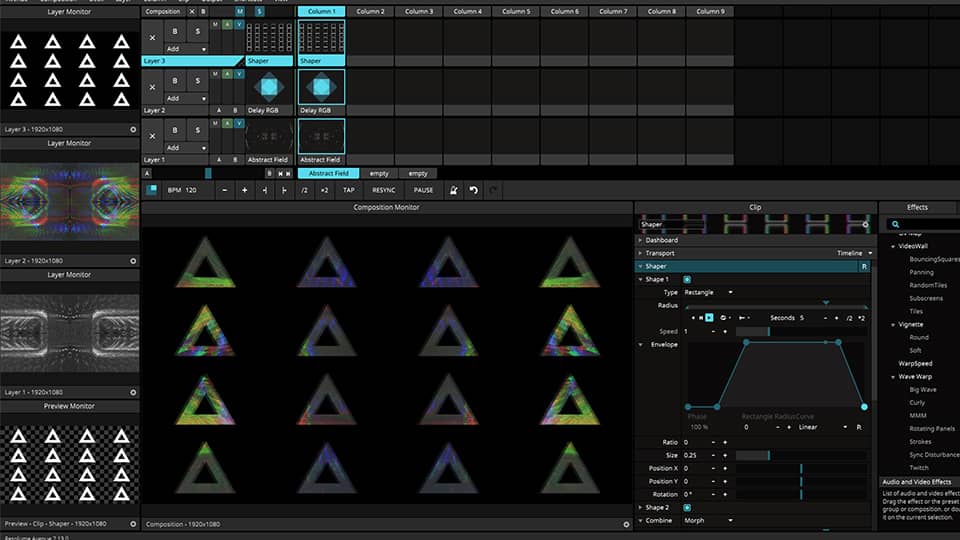The image size is (960, 540).
Task: Click the TAP tempo button
Action: click(349, 190)
